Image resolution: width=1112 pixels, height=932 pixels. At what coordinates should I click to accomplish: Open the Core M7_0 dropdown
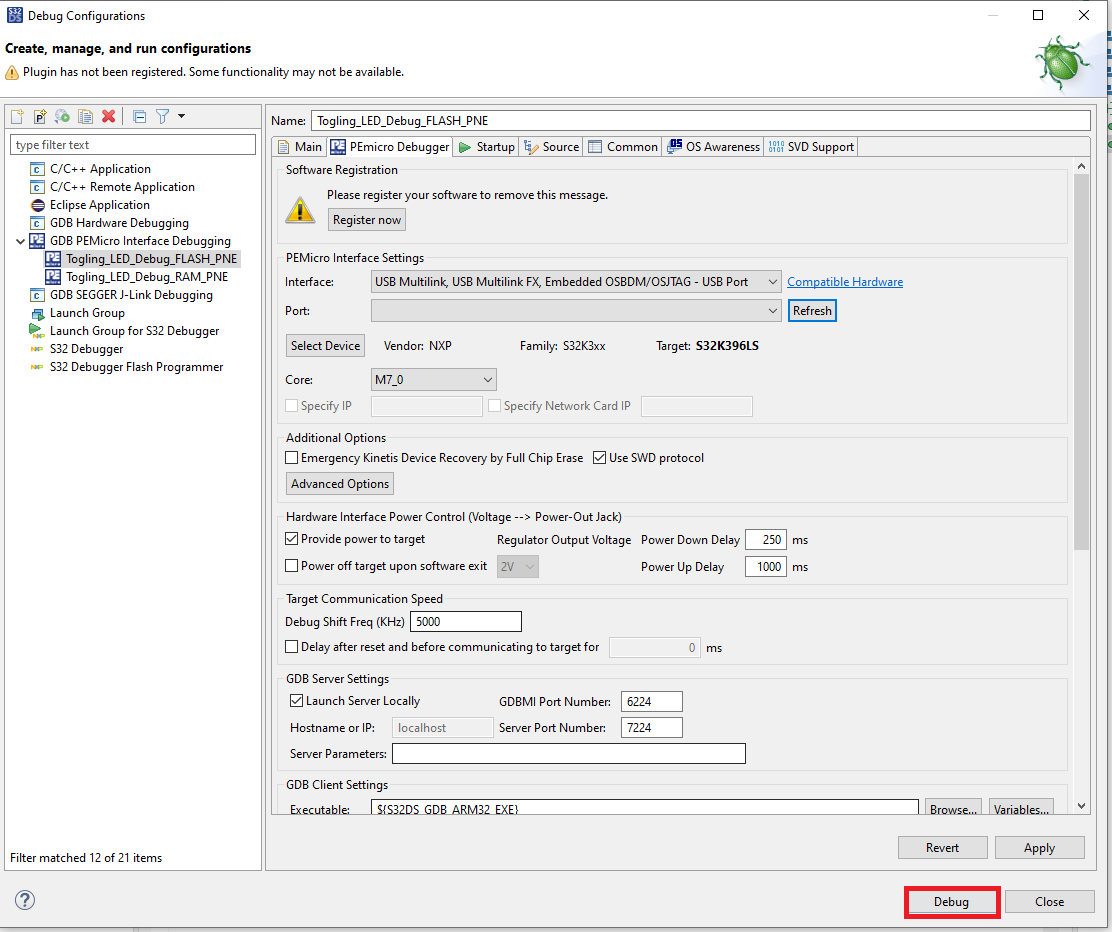point(433,380)
